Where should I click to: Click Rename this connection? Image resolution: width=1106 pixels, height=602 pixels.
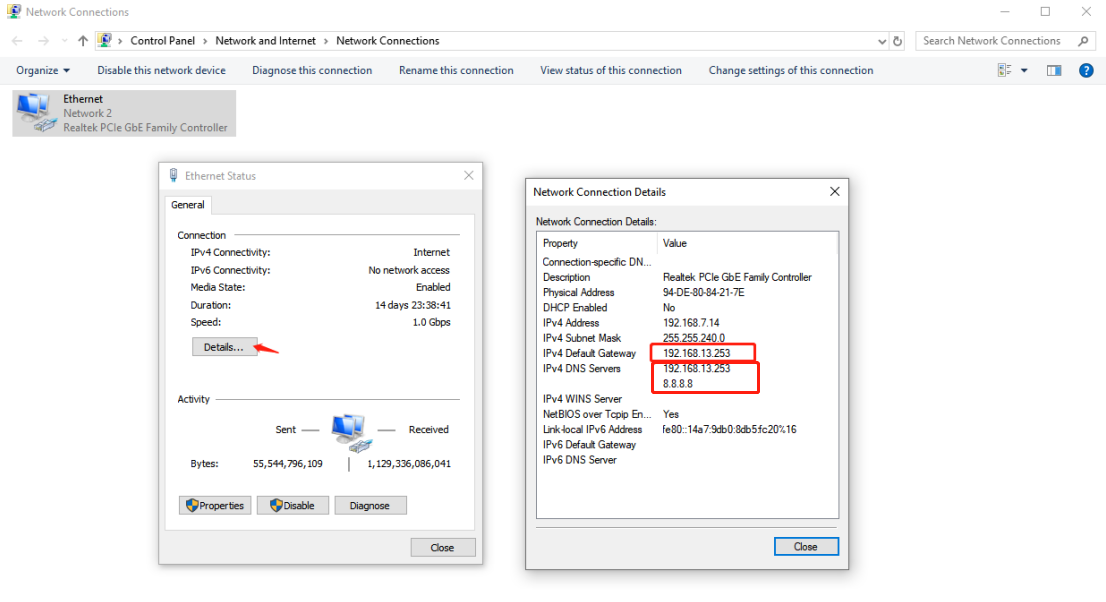[x=456, y=71]
